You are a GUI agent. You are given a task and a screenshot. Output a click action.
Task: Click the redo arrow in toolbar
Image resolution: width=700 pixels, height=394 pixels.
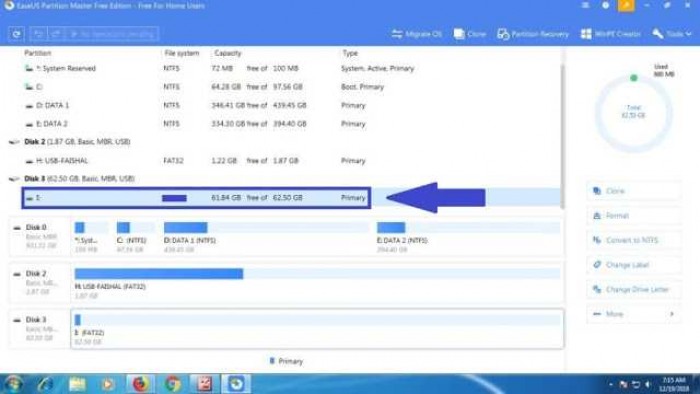click(x=55, y=34)
